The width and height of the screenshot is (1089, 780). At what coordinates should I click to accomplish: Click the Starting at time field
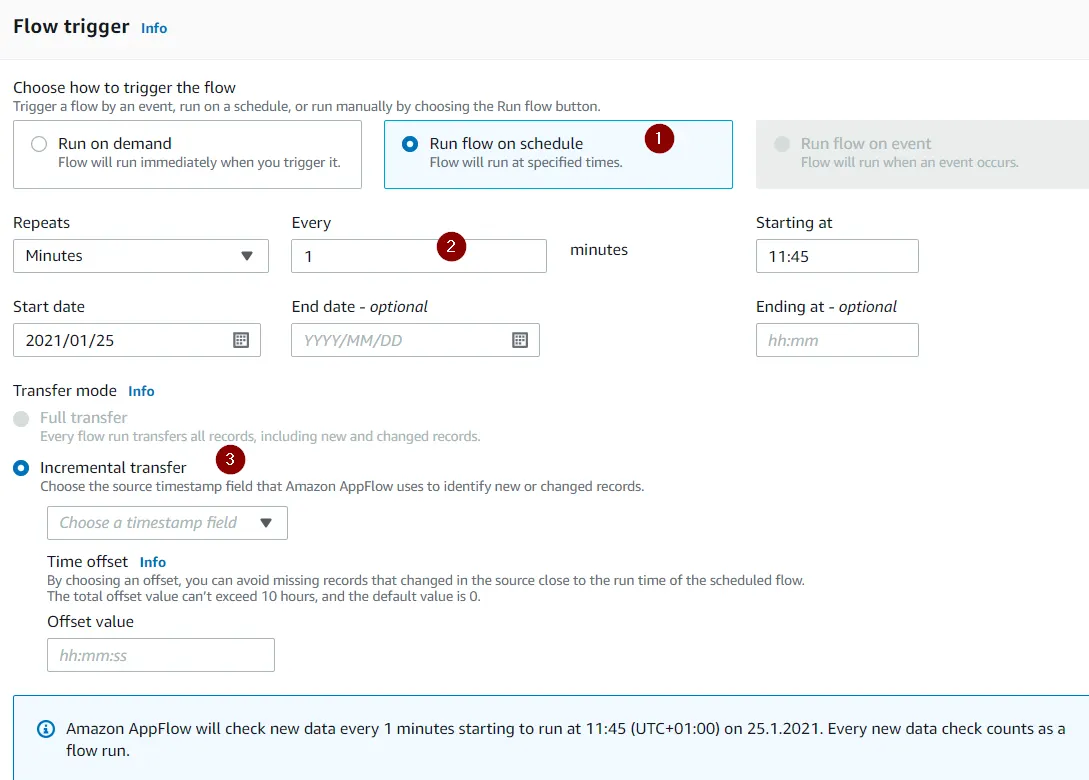[x=837, y=256]
